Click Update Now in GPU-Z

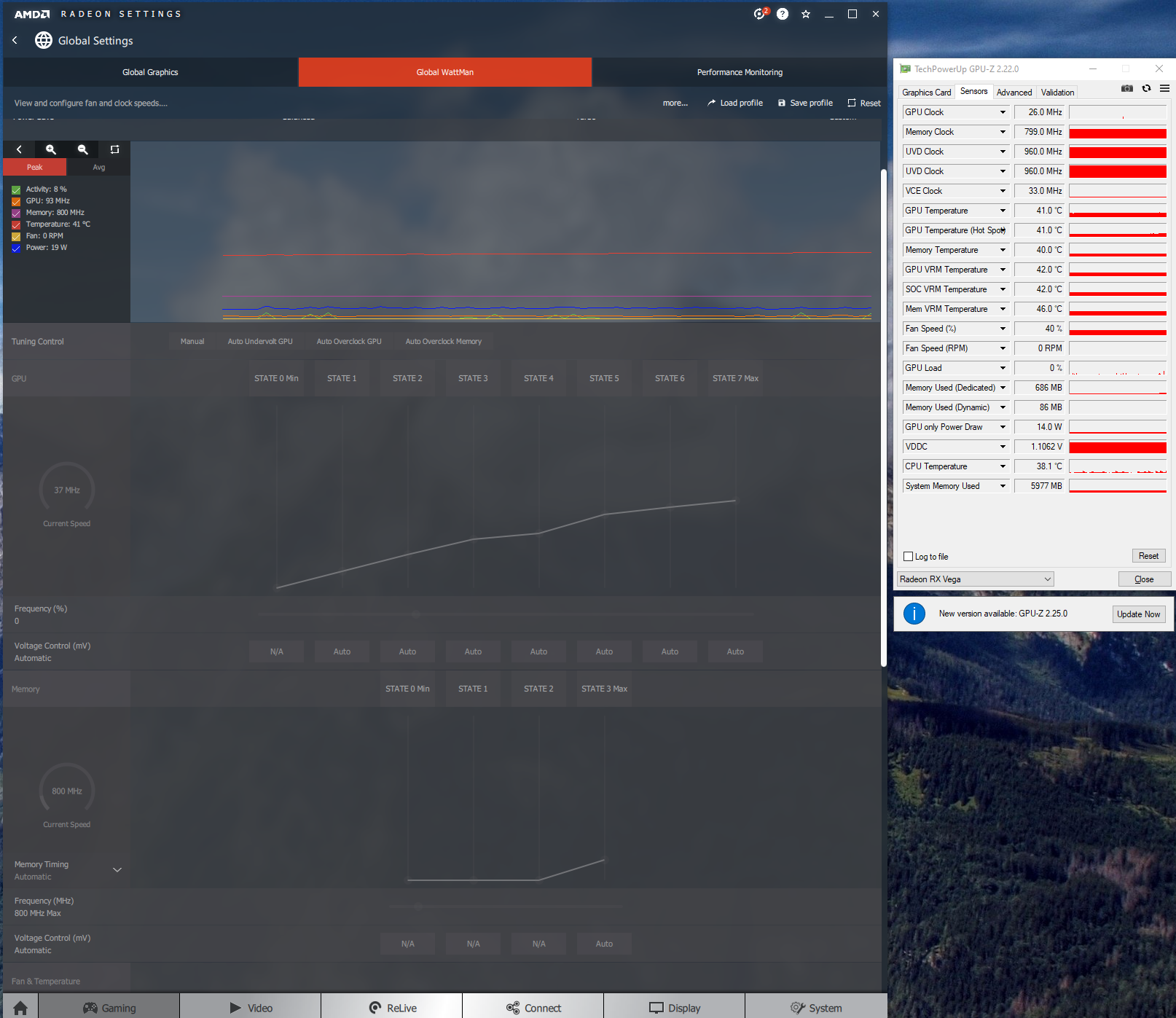(1139, 614)
